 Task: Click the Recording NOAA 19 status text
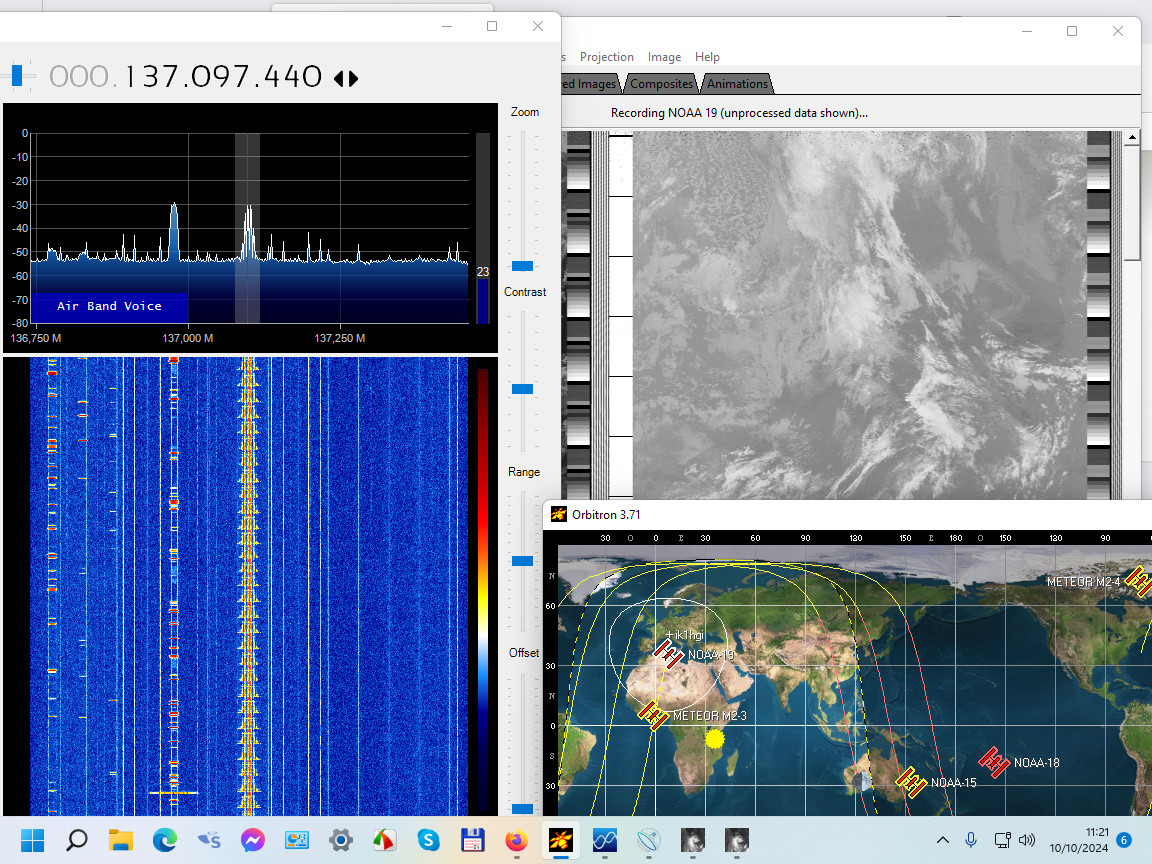coord(739,112)
